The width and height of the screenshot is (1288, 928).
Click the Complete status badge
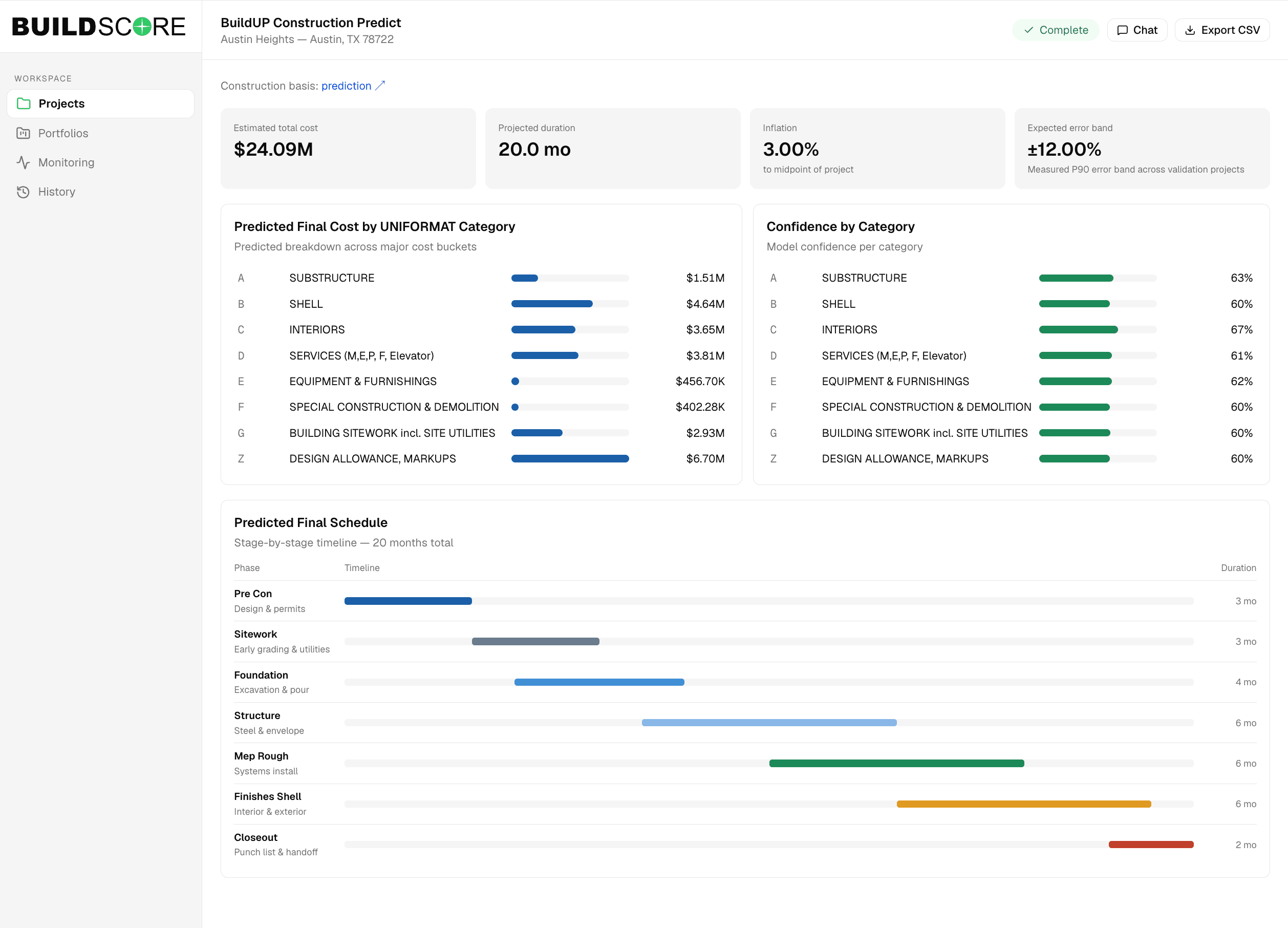[1056, 30]
